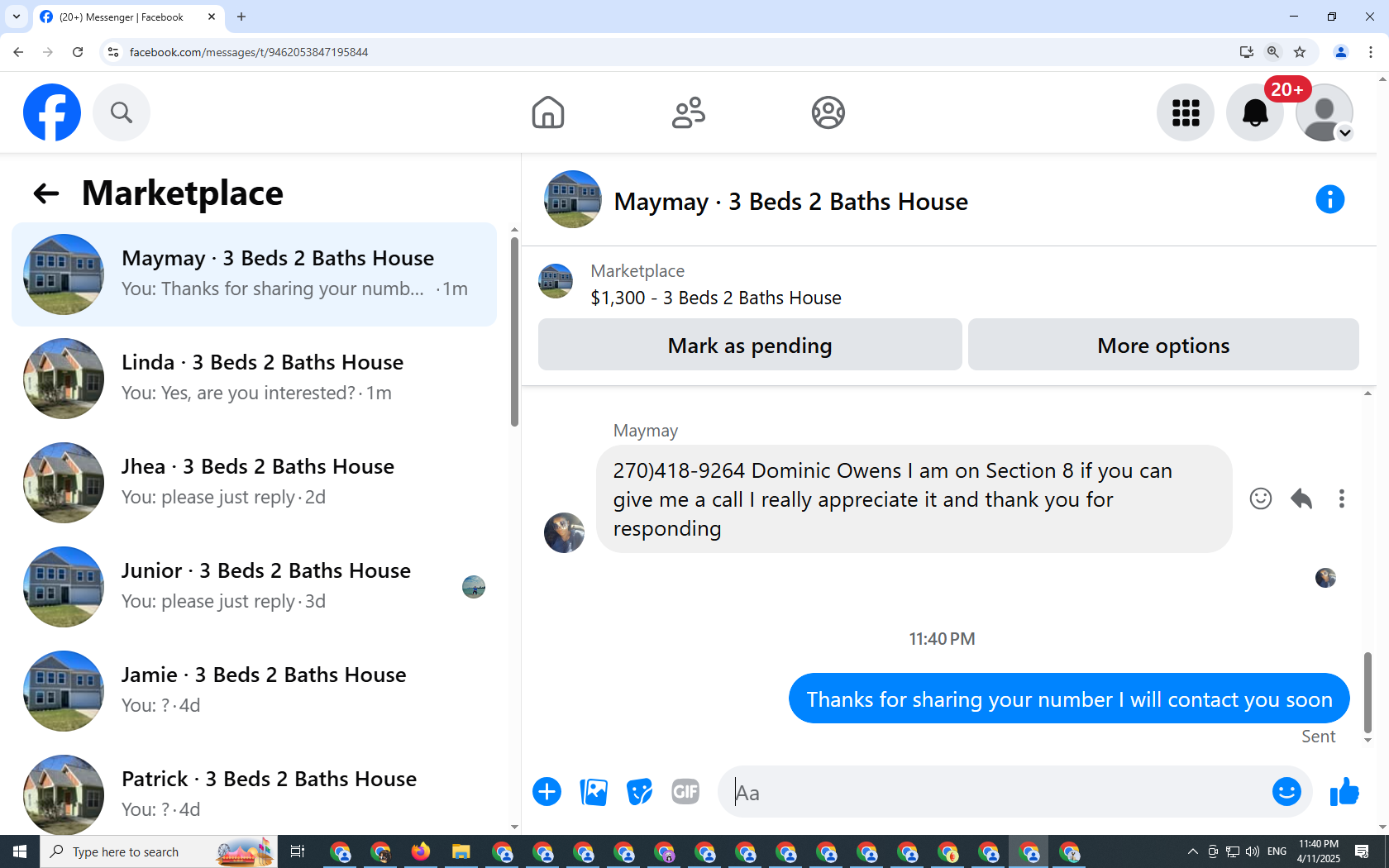This screenshot has width=1389, height=868.
Task: Open Linda conversation in the list
Action: coord(255,379)
